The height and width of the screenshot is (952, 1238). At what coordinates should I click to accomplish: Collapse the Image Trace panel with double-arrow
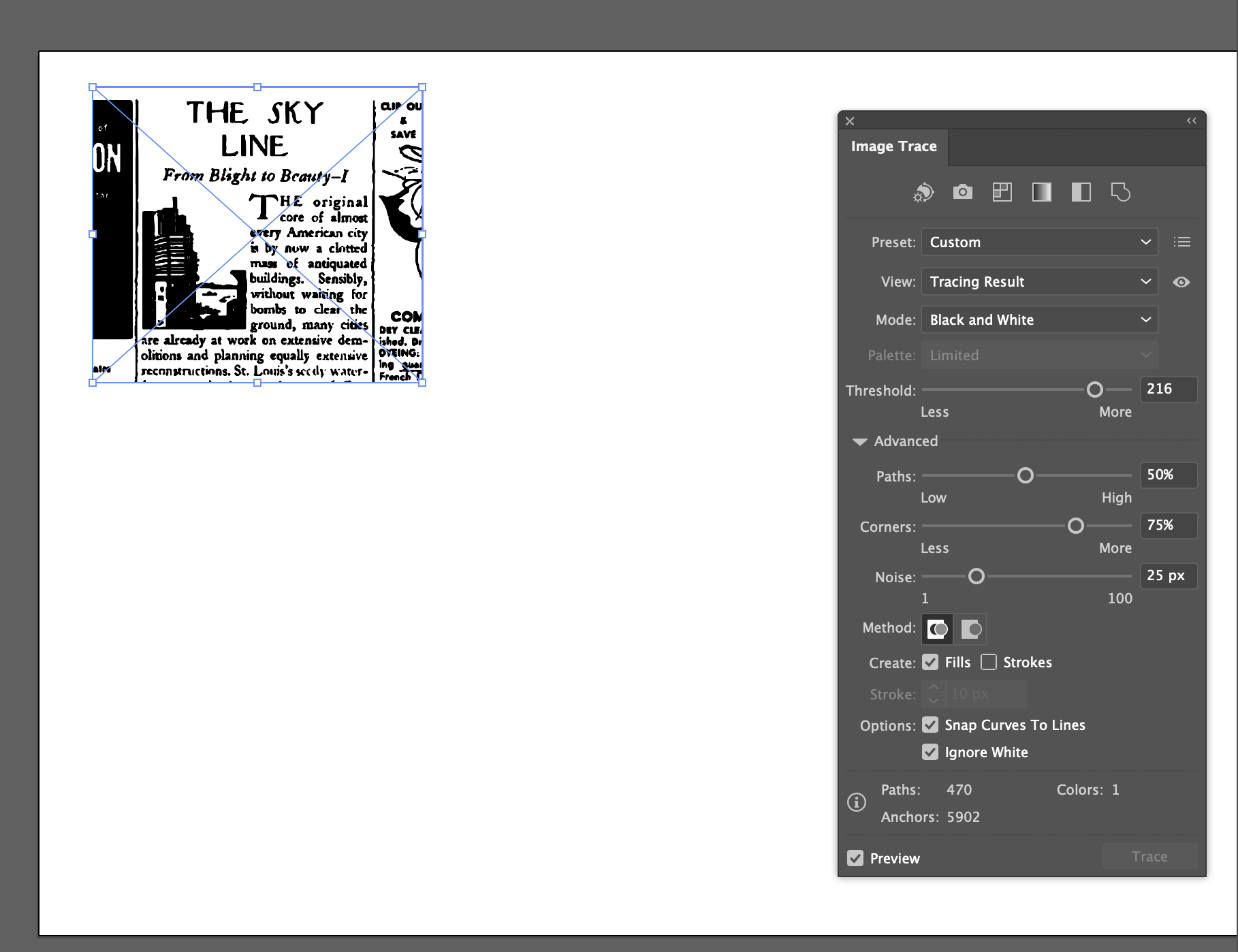(x=1192, y=121)
